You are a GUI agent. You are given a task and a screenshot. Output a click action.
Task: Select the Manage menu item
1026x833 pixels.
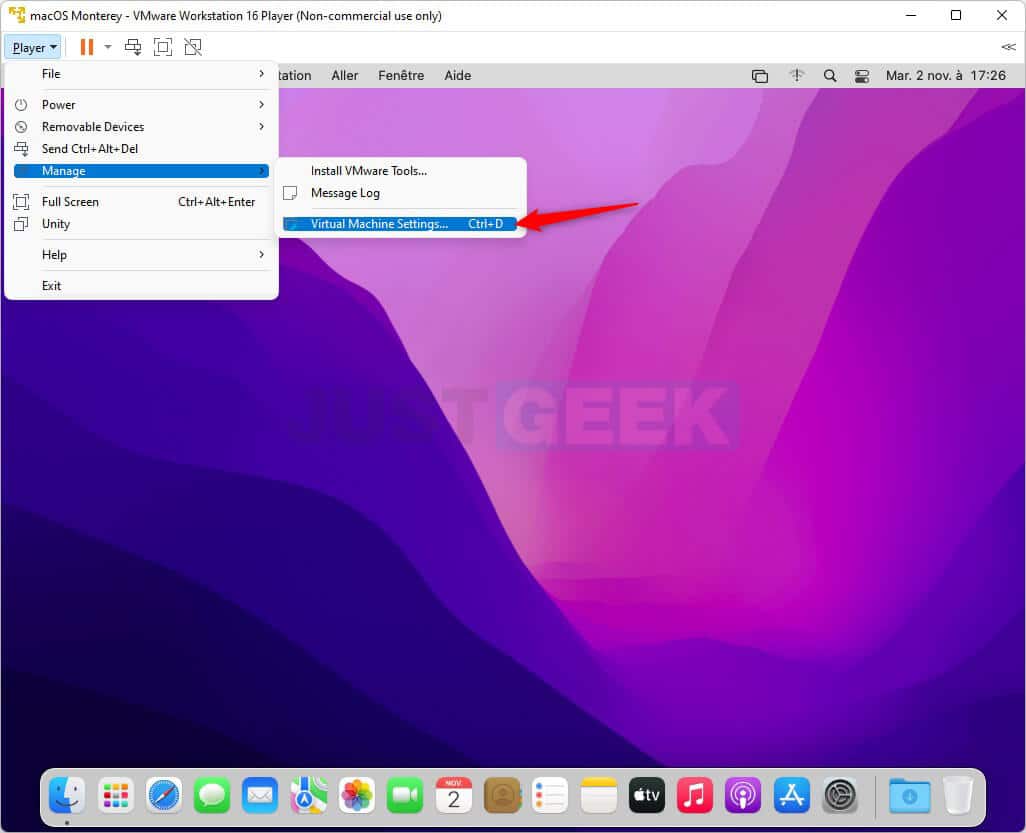tap(141, 171)
